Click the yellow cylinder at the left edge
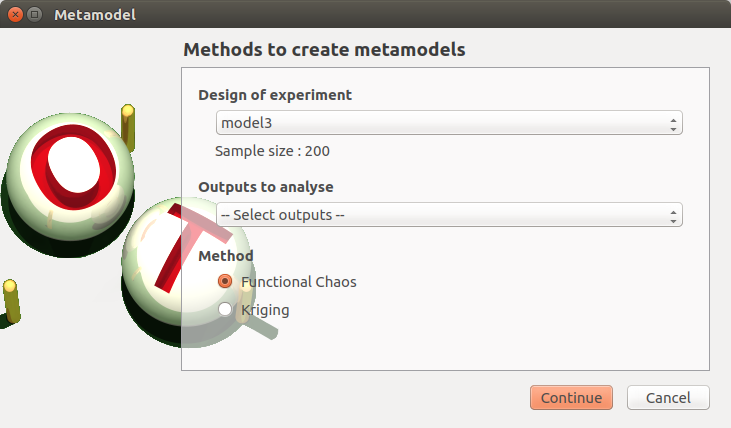Screen dimensions: 731x428 tap(11, 301)
